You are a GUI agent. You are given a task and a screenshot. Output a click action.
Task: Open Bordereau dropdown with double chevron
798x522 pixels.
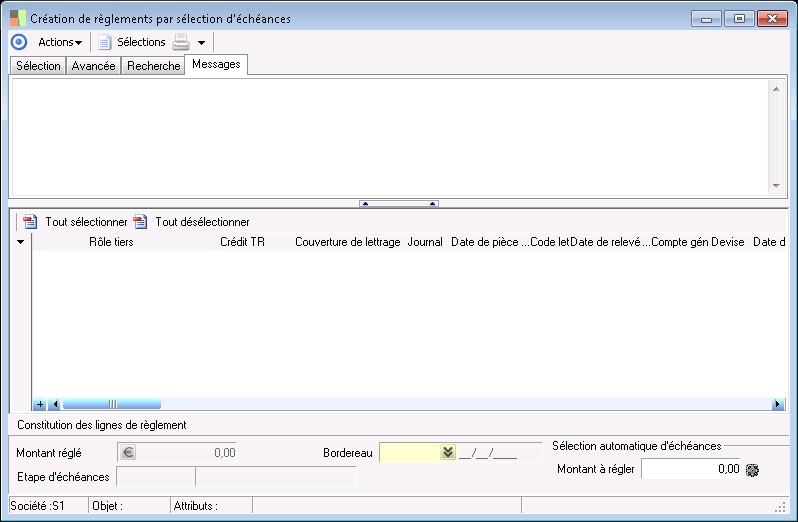coord(448,452)
